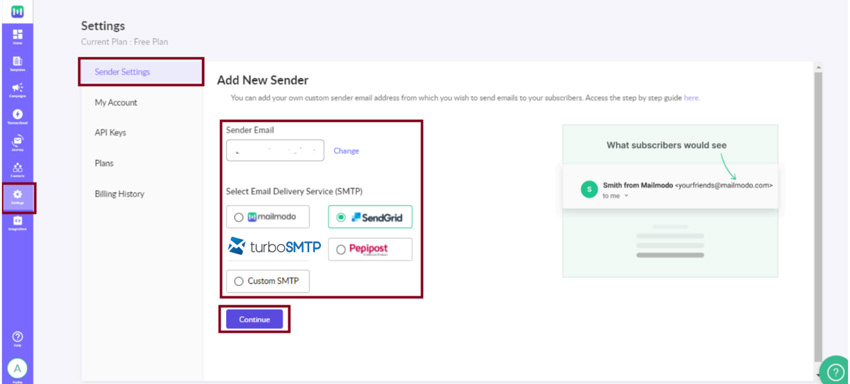Open the Home dashboard icon in sidebar
The image size is (850, 384).
tap(17, 36)
